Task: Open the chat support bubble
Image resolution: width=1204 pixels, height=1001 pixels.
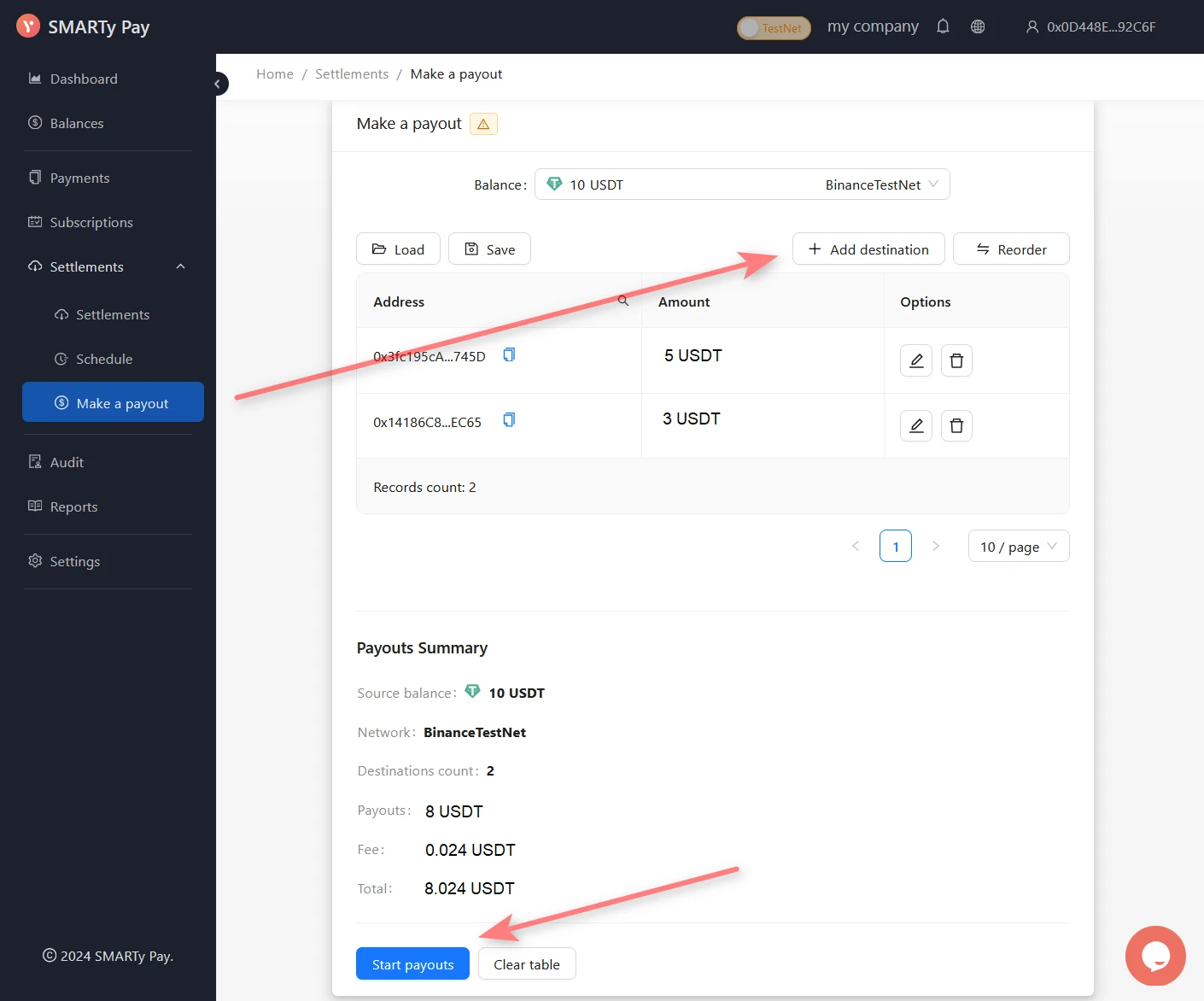Action: (1154, 955)
